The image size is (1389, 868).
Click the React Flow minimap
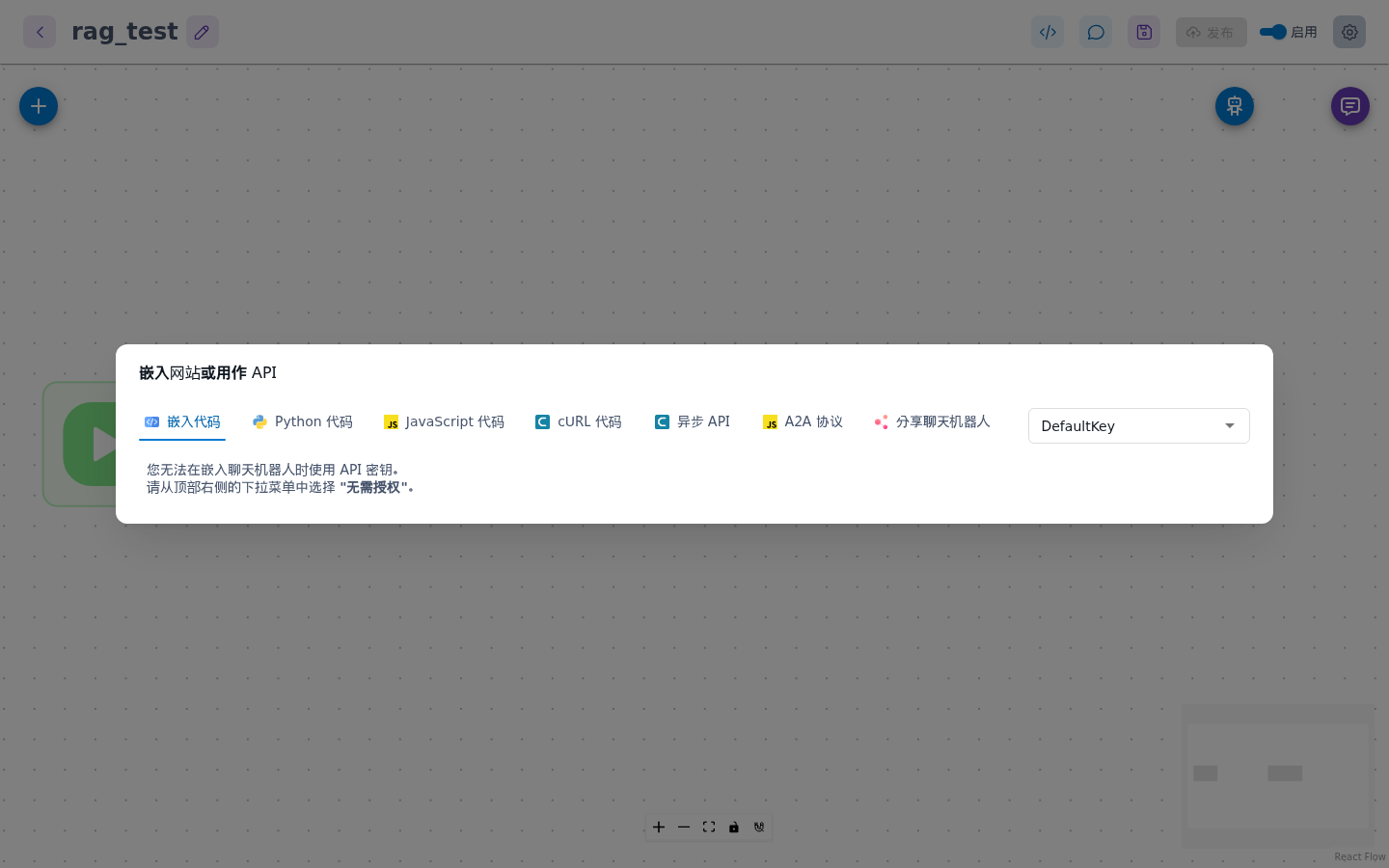pyautogui.click(x=1278, y=776)
